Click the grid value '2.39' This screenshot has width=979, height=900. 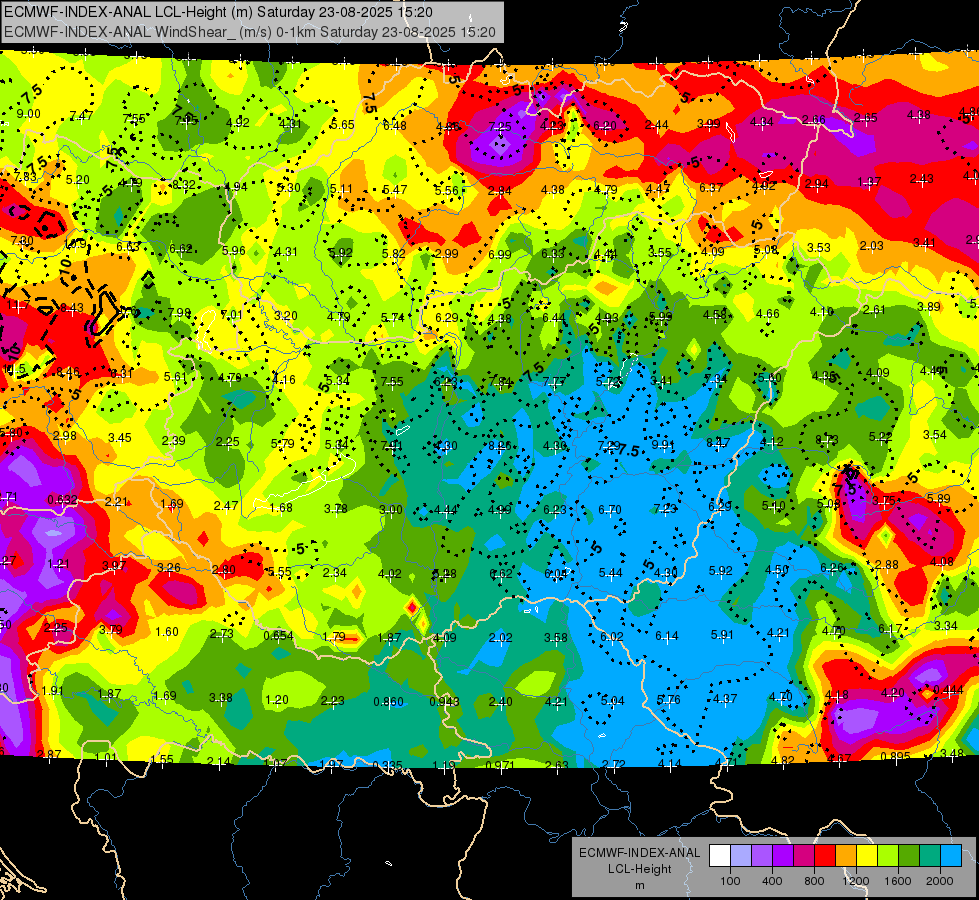[x=173, y=440]
